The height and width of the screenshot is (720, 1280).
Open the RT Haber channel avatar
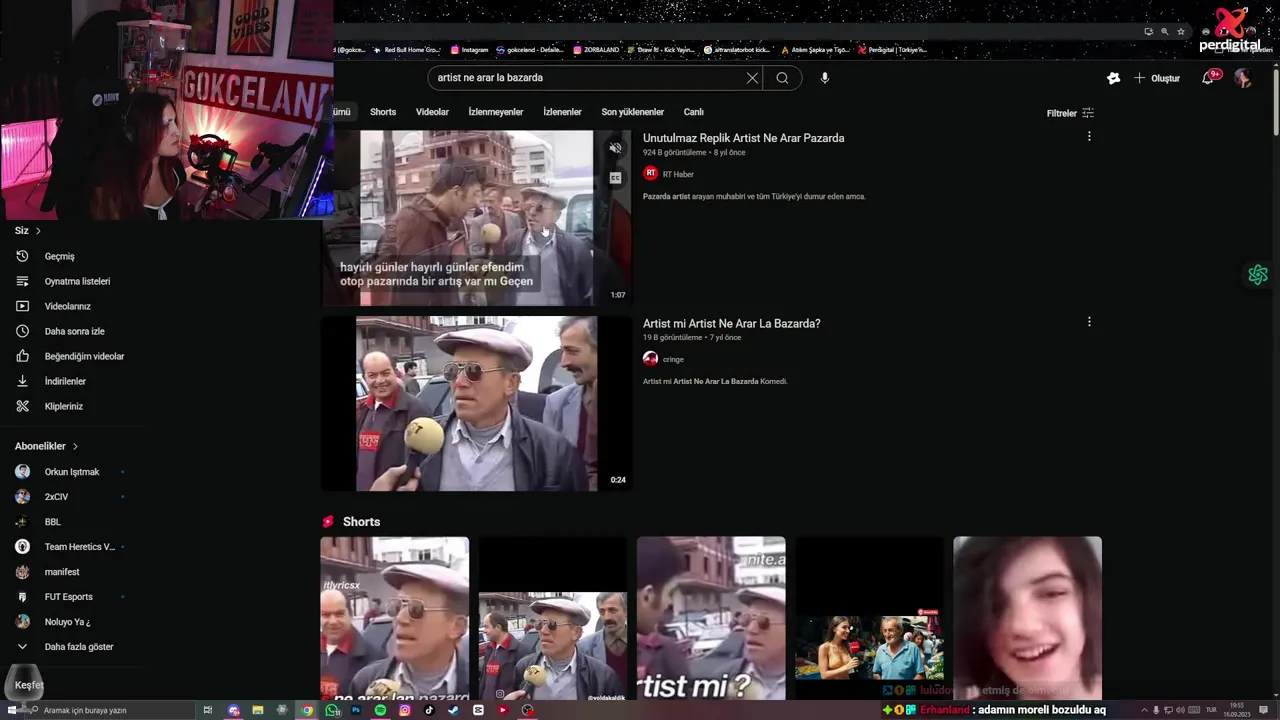tap(650, 173)
